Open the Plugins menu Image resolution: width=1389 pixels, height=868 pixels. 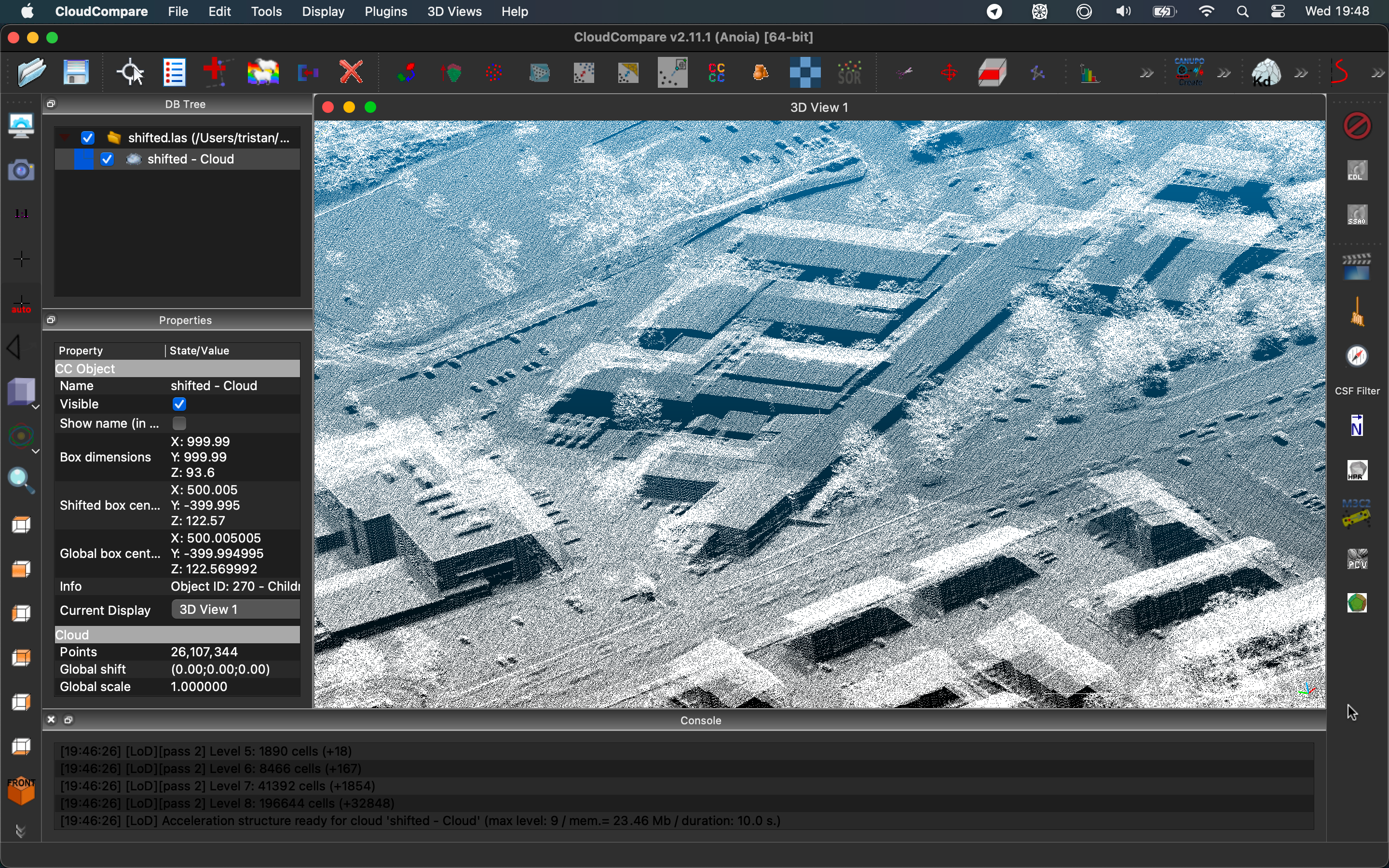[387, 12]
